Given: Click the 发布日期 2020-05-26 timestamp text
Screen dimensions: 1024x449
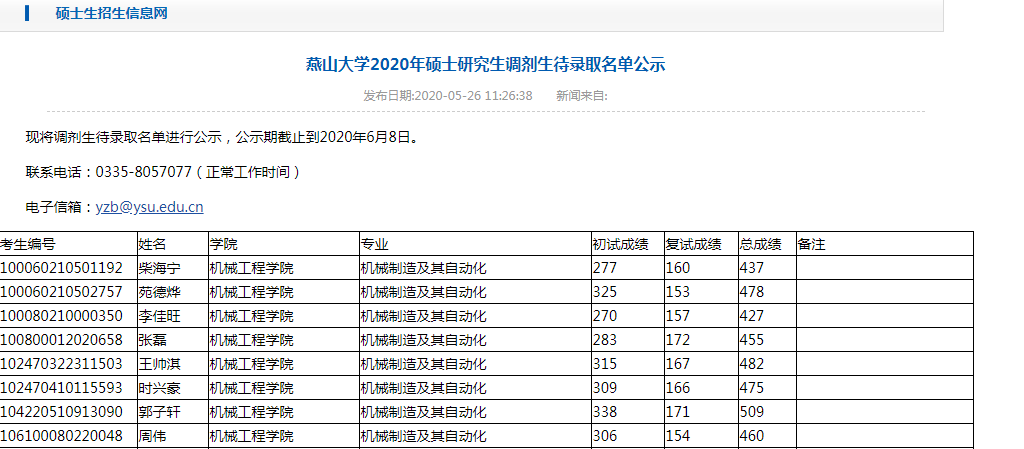Looking at the screenshot, I should coord(447,96).
